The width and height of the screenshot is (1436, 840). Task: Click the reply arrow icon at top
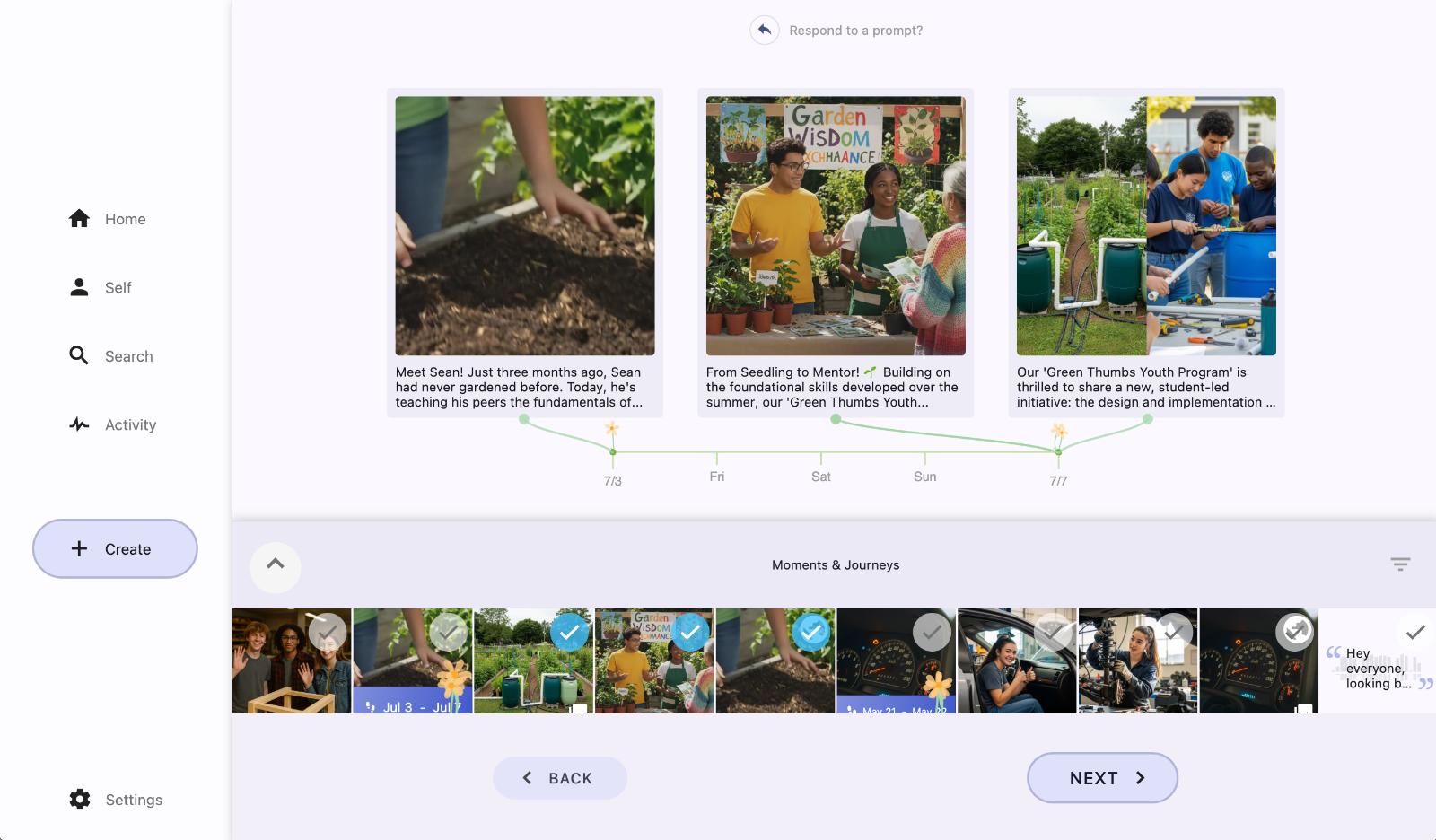764,31
